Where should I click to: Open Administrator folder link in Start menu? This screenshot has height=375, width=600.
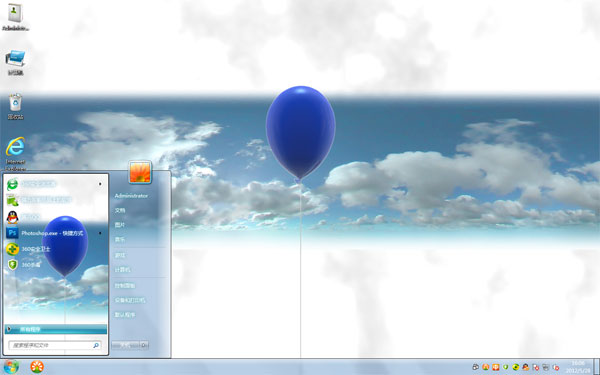tap(131, 196)
